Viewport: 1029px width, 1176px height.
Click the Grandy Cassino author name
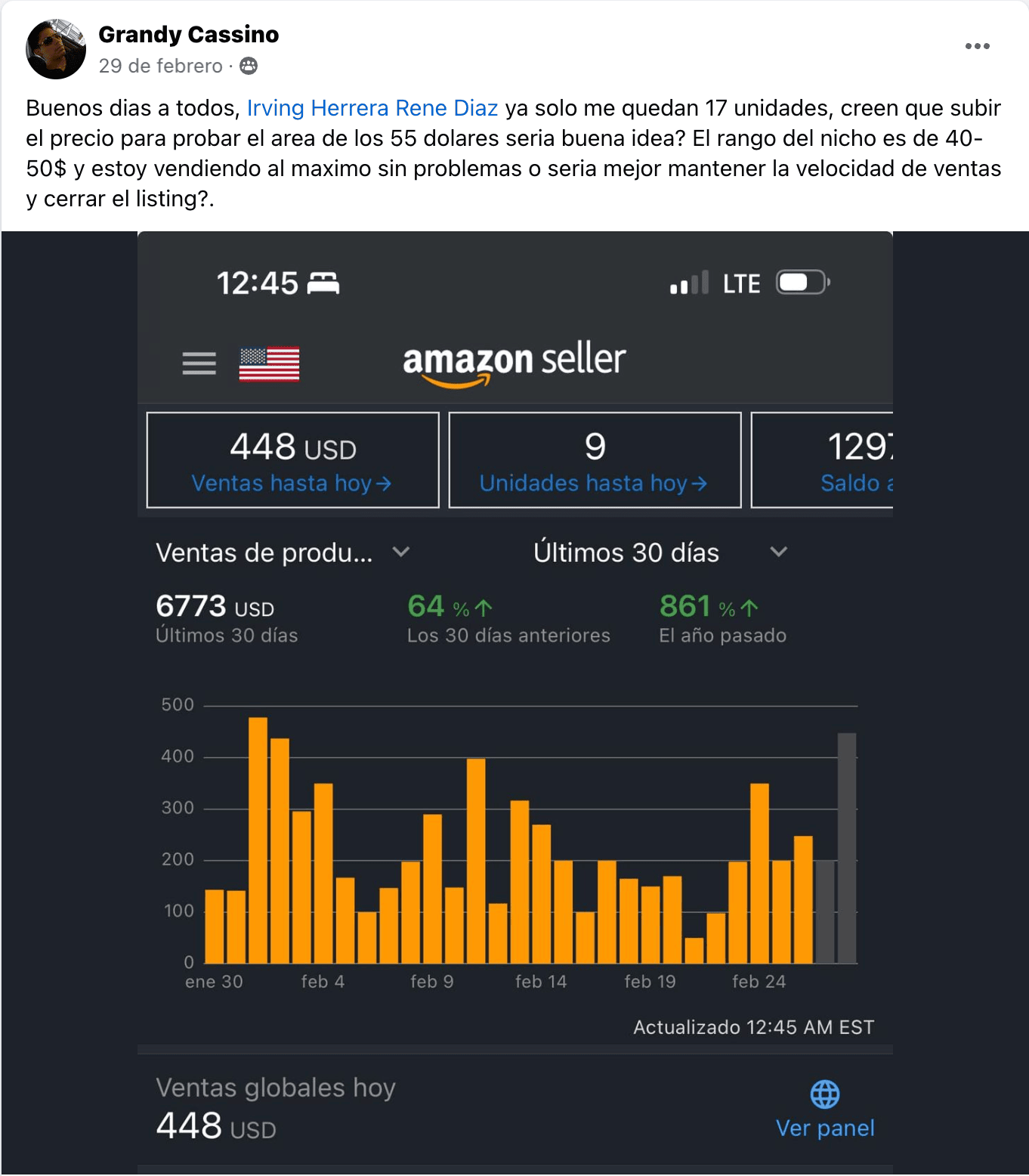(189, 35)
